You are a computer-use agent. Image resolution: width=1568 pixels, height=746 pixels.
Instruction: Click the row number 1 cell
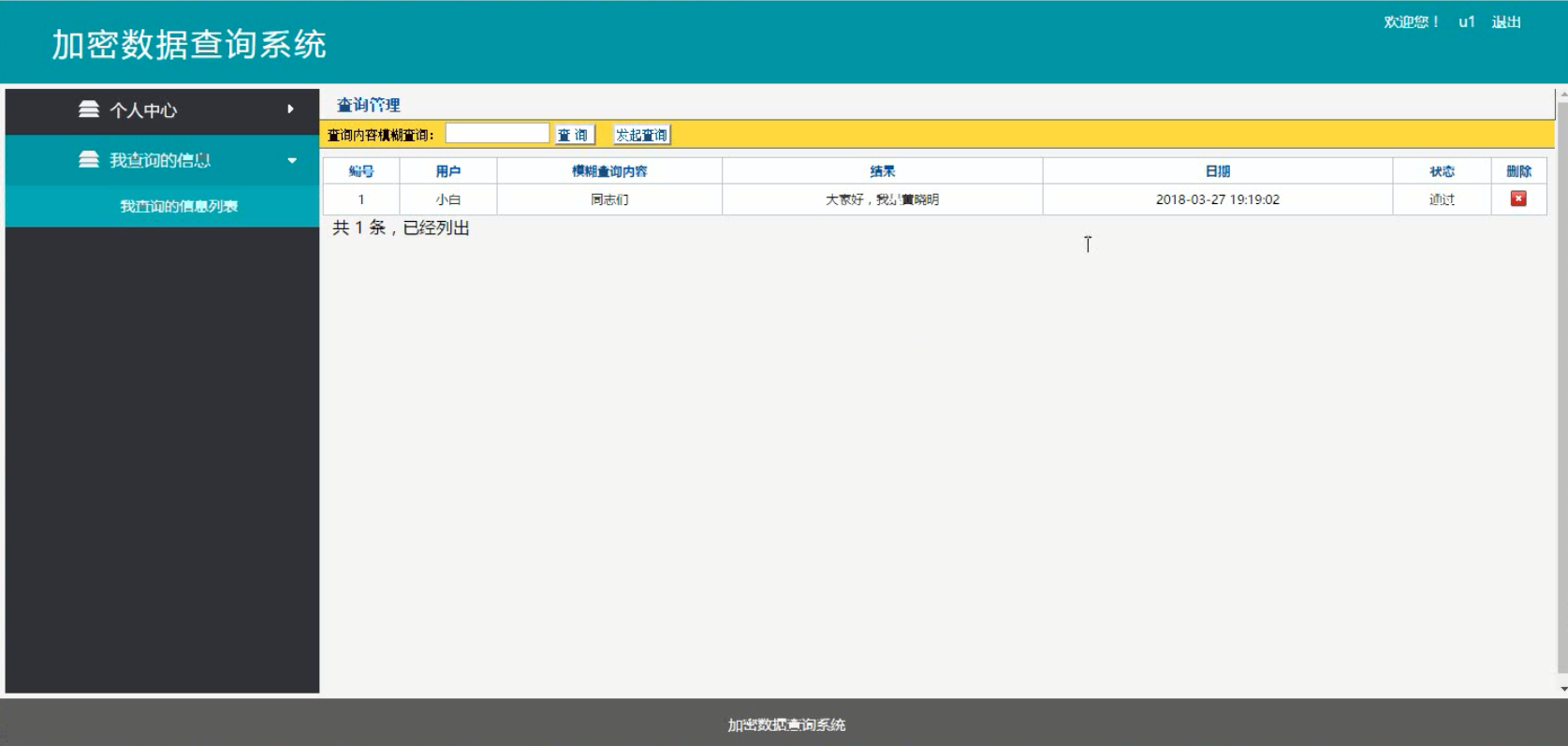(361, 199)
